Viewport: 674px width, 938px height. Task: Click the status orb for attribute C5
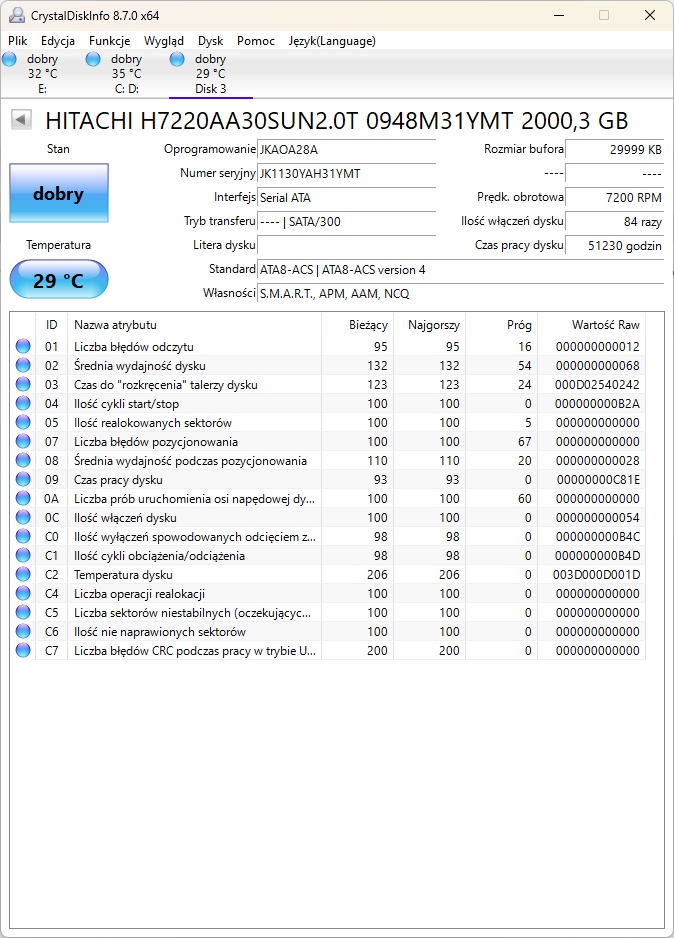pos(23,613)
